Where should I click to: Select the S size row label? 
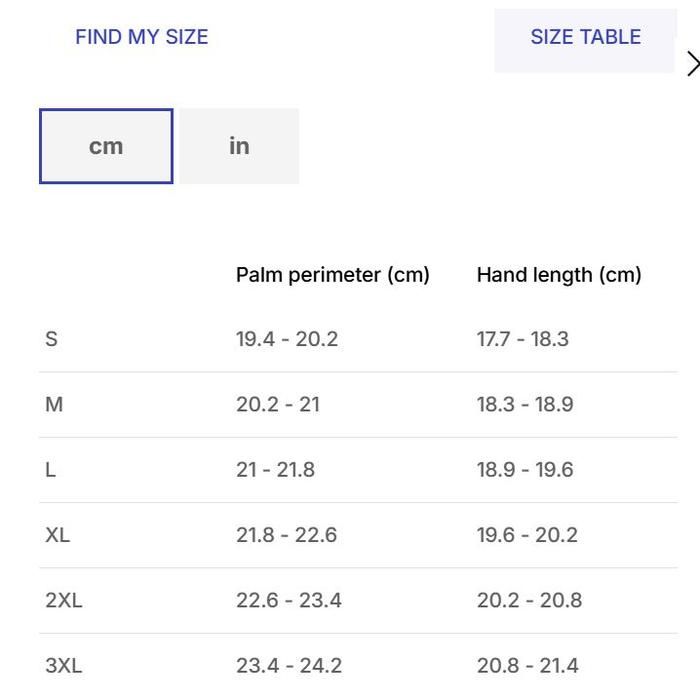click(52, 339)
